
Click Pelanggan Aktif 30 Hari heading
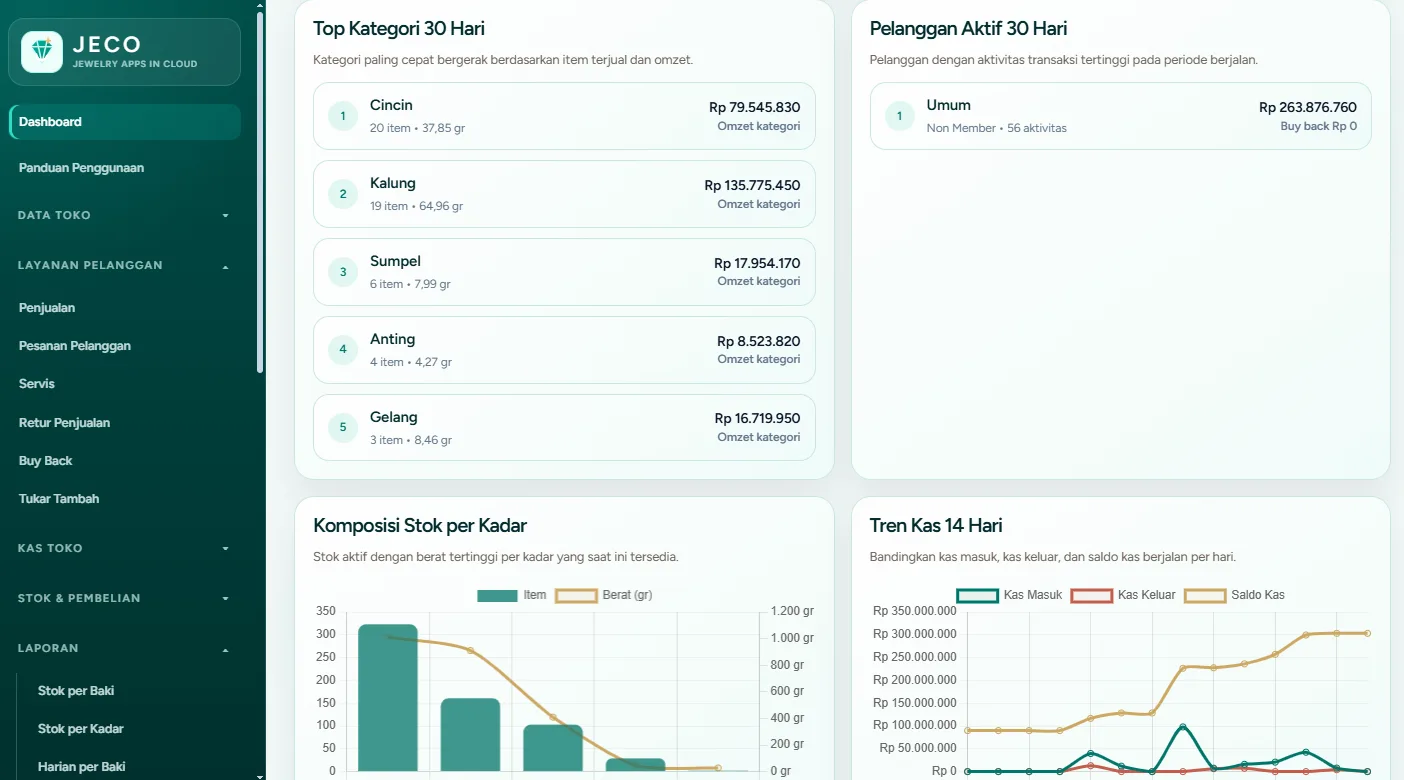969,29
